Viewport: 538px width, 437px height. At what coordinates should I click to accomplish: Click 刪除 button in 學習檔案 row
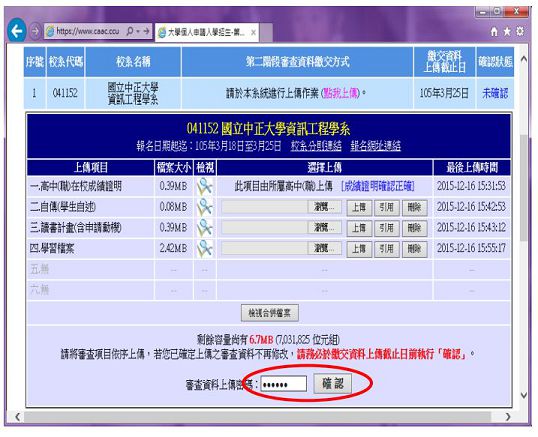point(415,249)
